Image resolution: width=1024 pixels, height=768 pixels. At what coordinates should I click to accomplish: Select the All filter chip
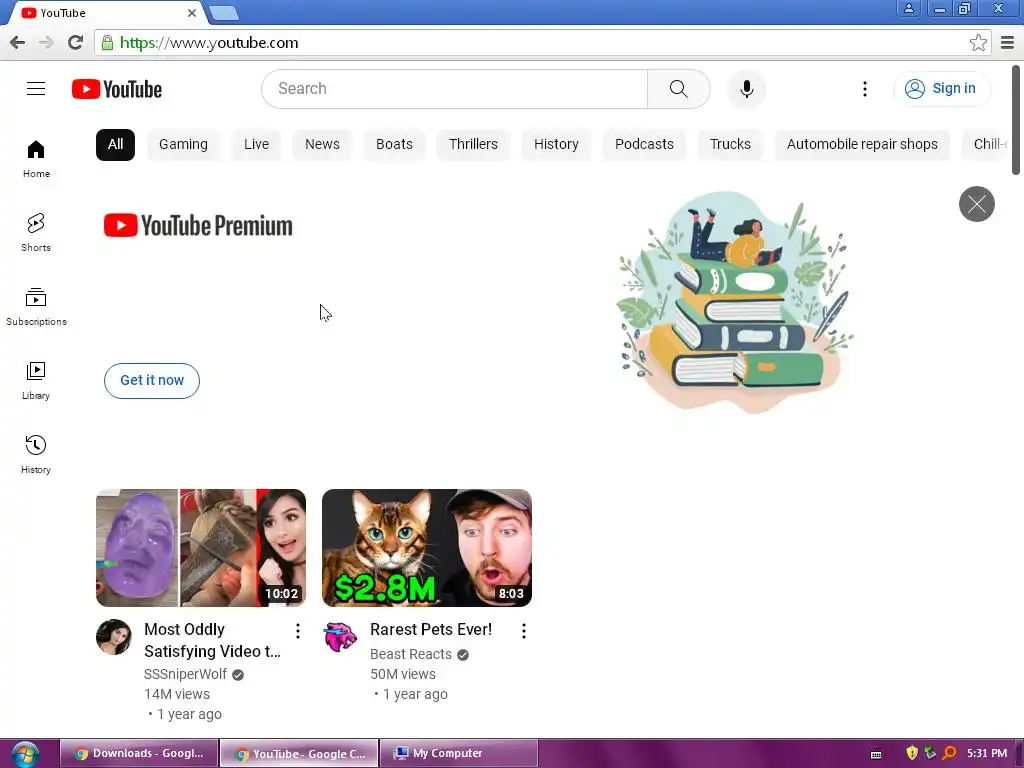[116, 144]
